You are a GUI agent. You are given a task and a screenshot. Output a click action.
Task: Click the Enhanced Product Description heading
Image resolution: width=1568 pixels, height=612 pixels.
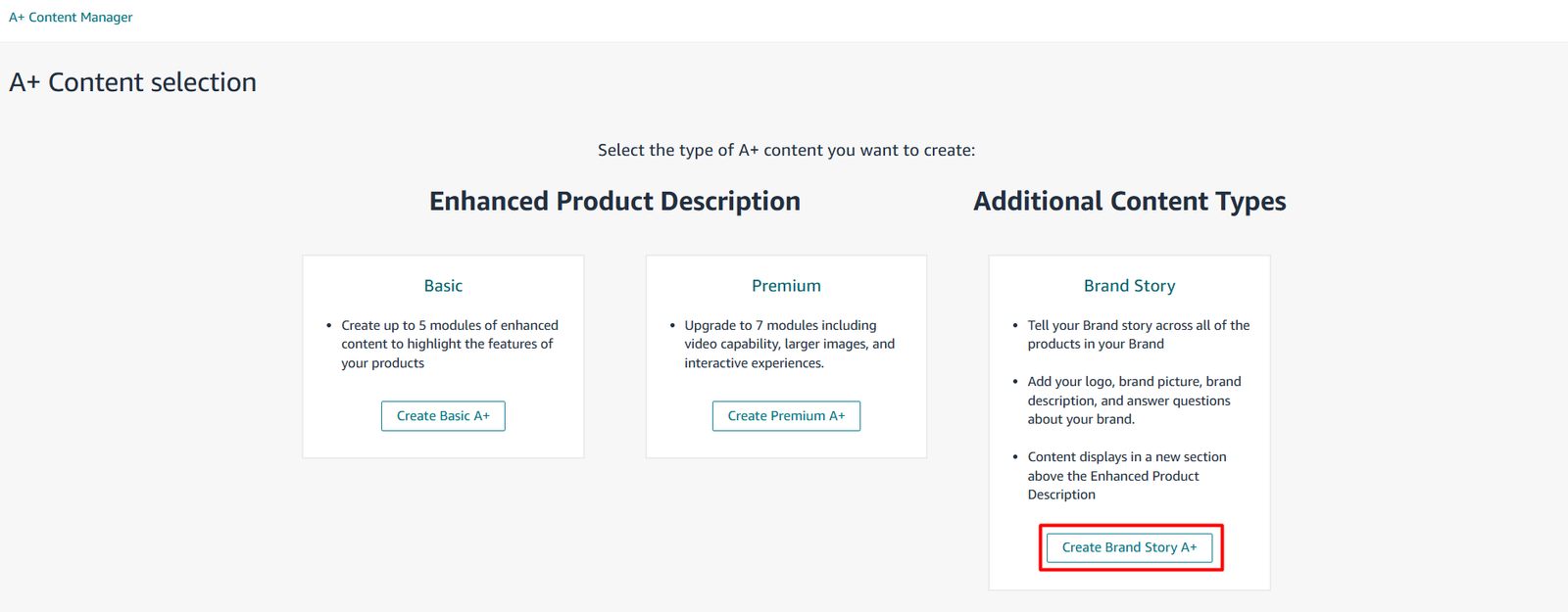coord(614,202)
